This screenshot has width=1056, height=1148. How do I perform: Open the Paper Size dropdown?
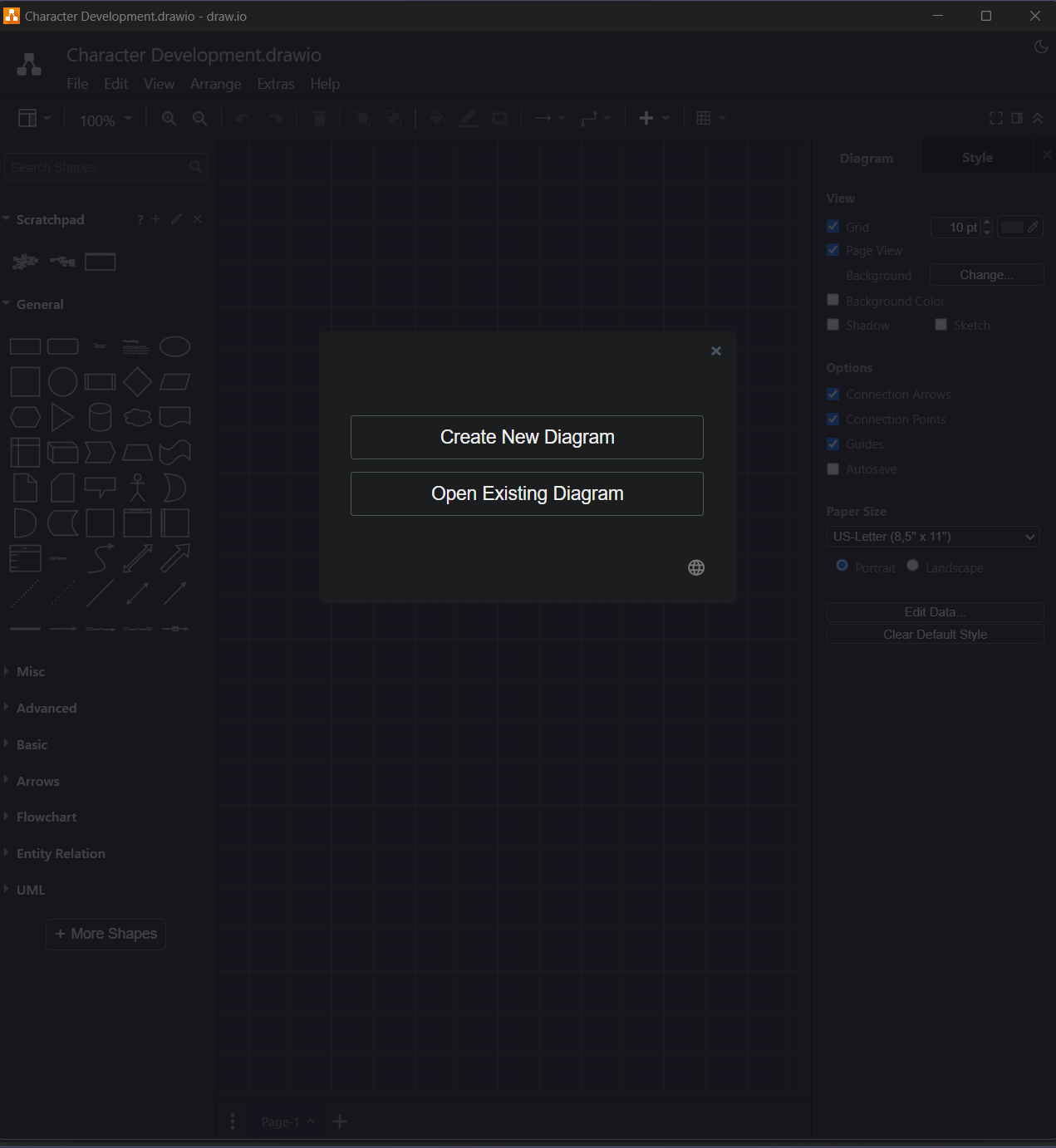[x=932, y=536]
